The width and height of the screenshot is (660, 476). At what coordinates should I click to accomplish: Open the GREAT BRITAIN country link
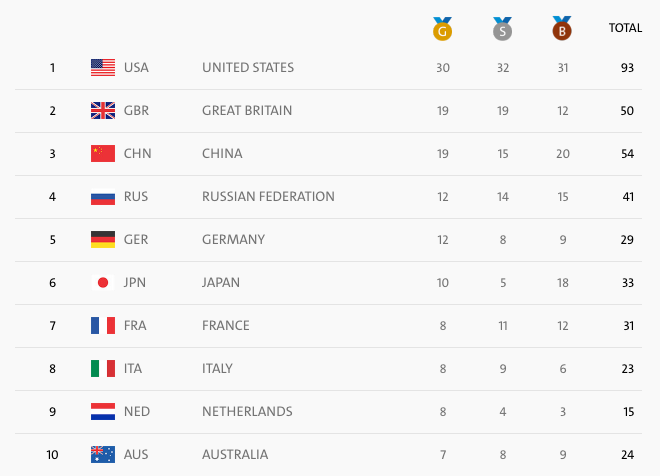pos(247,111)
